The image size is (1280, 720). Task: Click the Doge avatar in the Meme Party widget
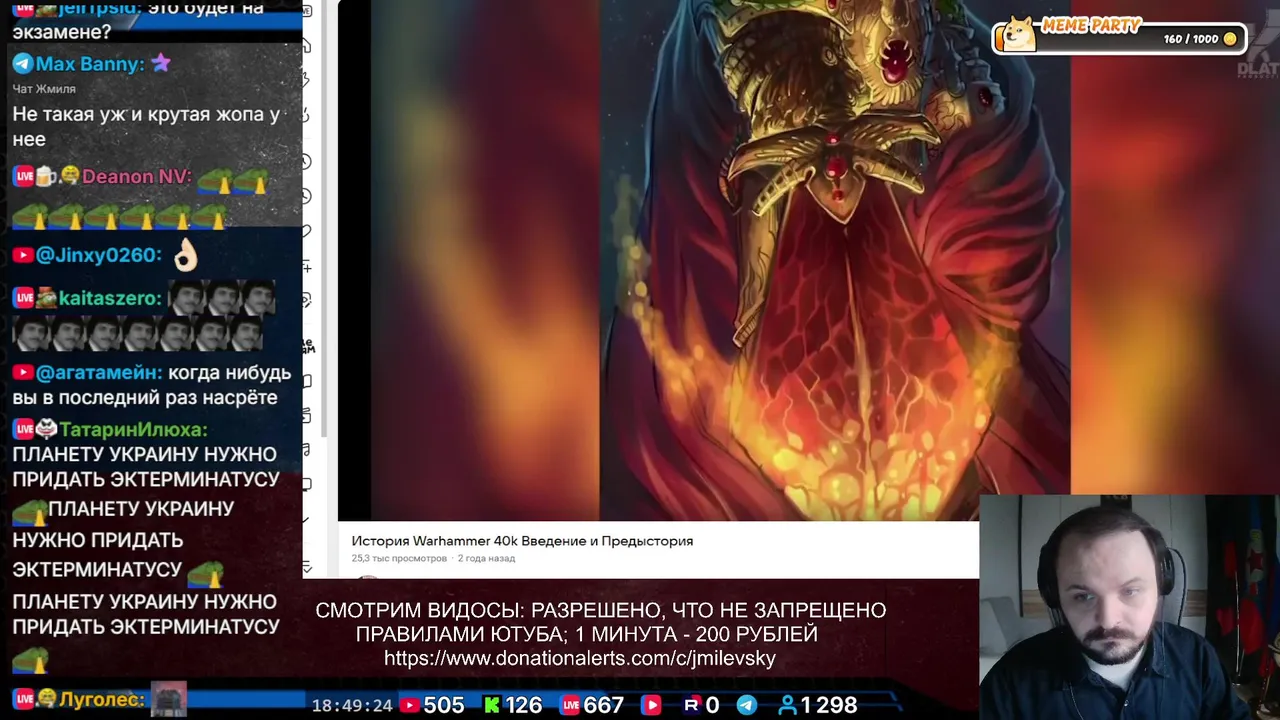click(1018, 34)
